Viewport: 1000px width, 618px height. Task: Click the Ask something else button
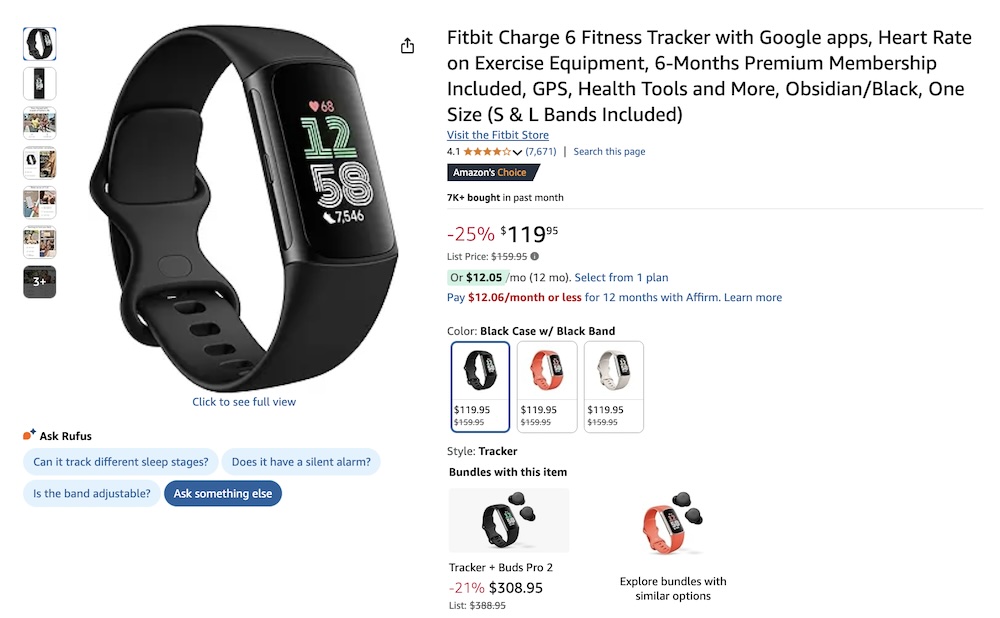[222, 493]
